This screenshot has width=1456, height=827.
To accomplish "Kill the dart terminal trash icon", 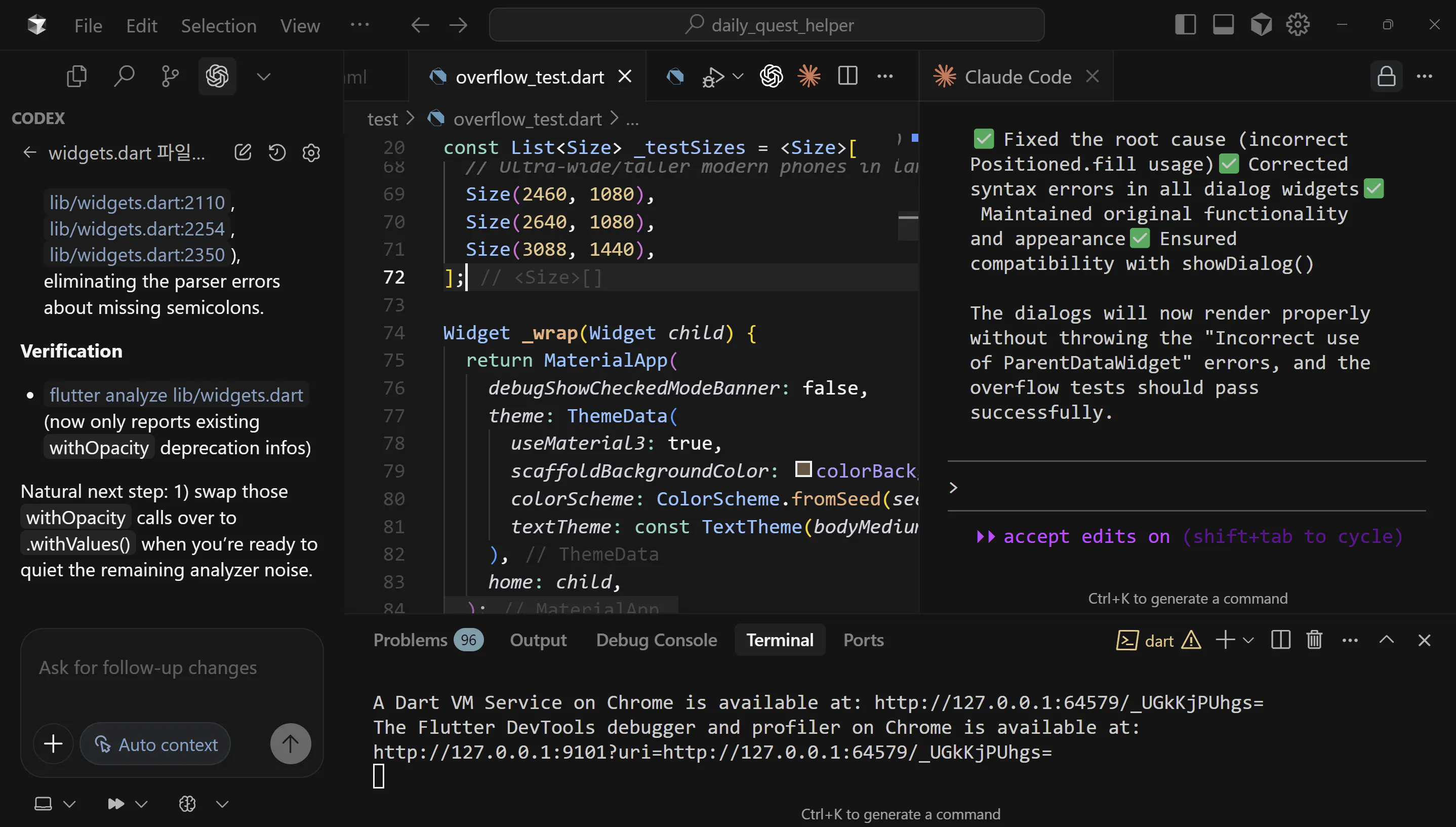I will click(x=1314, y=640).
